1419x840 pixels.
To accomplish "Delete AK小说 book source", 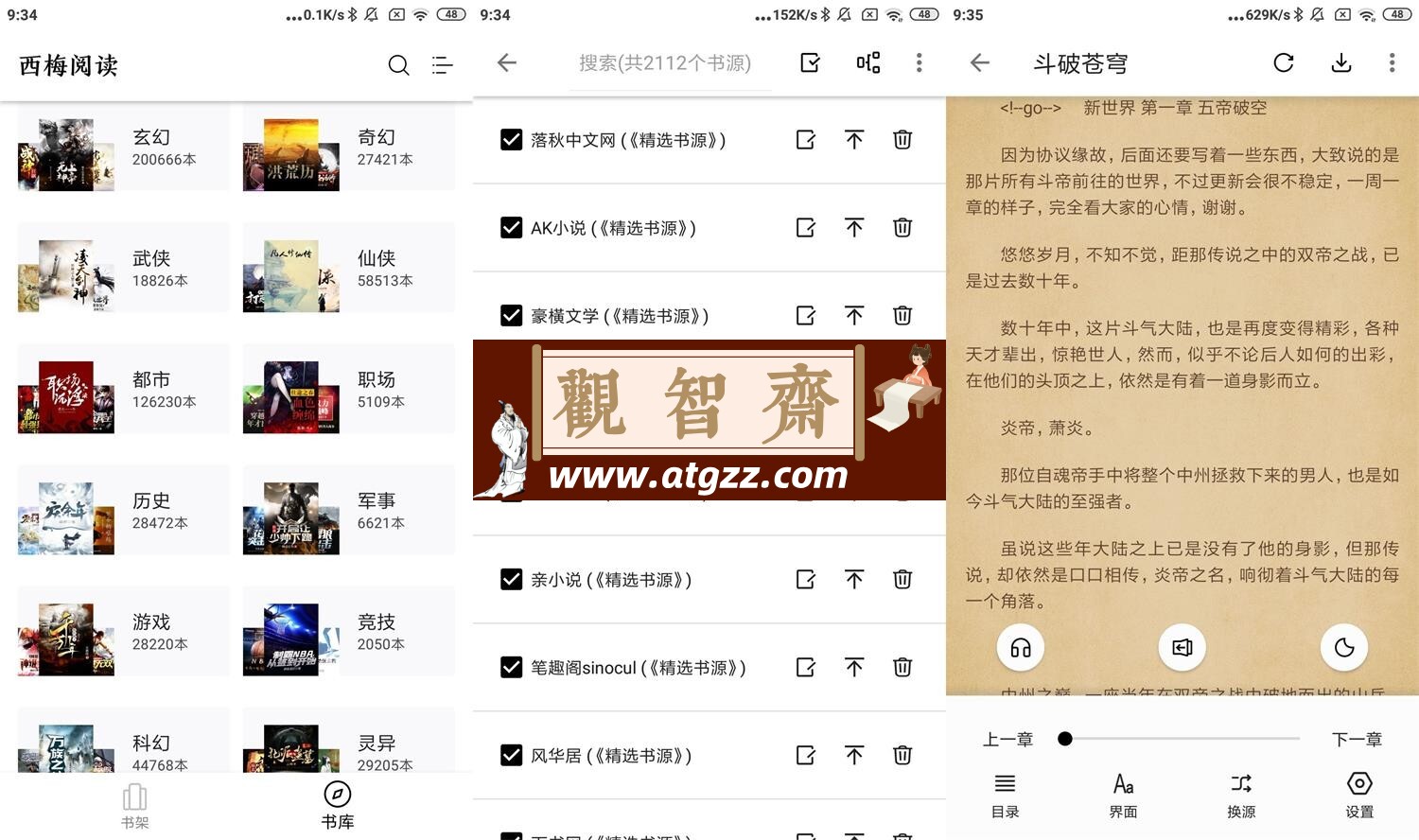I will 902,228.
